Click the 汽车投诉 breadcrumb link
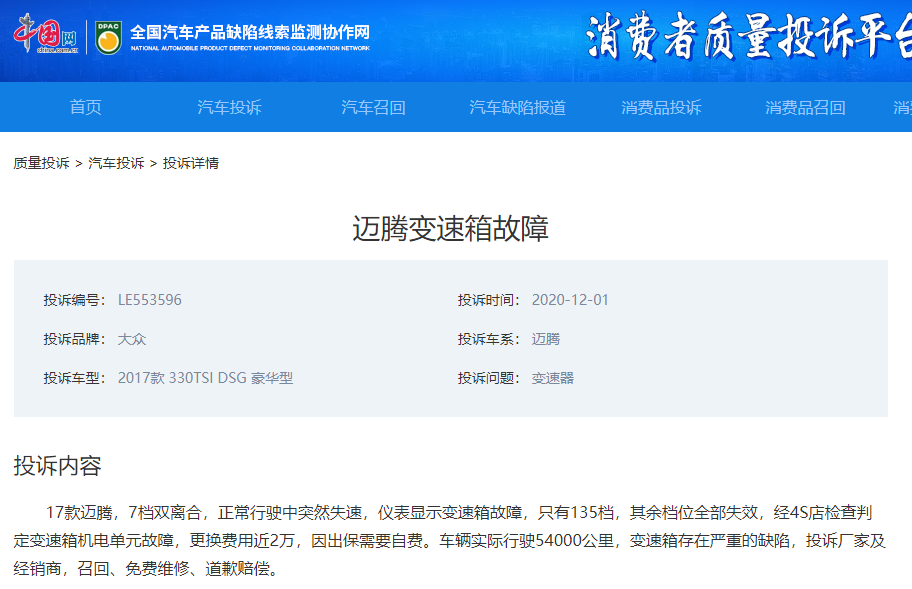The height and width of the screenshot is (589, 912). (116, 163)
